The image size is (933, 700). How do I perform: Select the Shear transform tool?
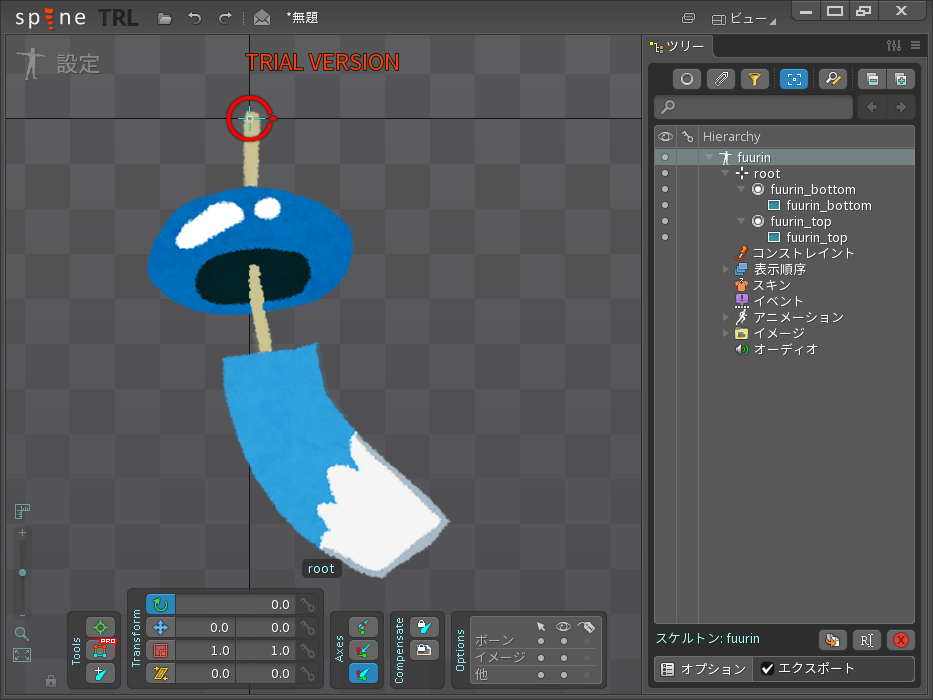160,673
